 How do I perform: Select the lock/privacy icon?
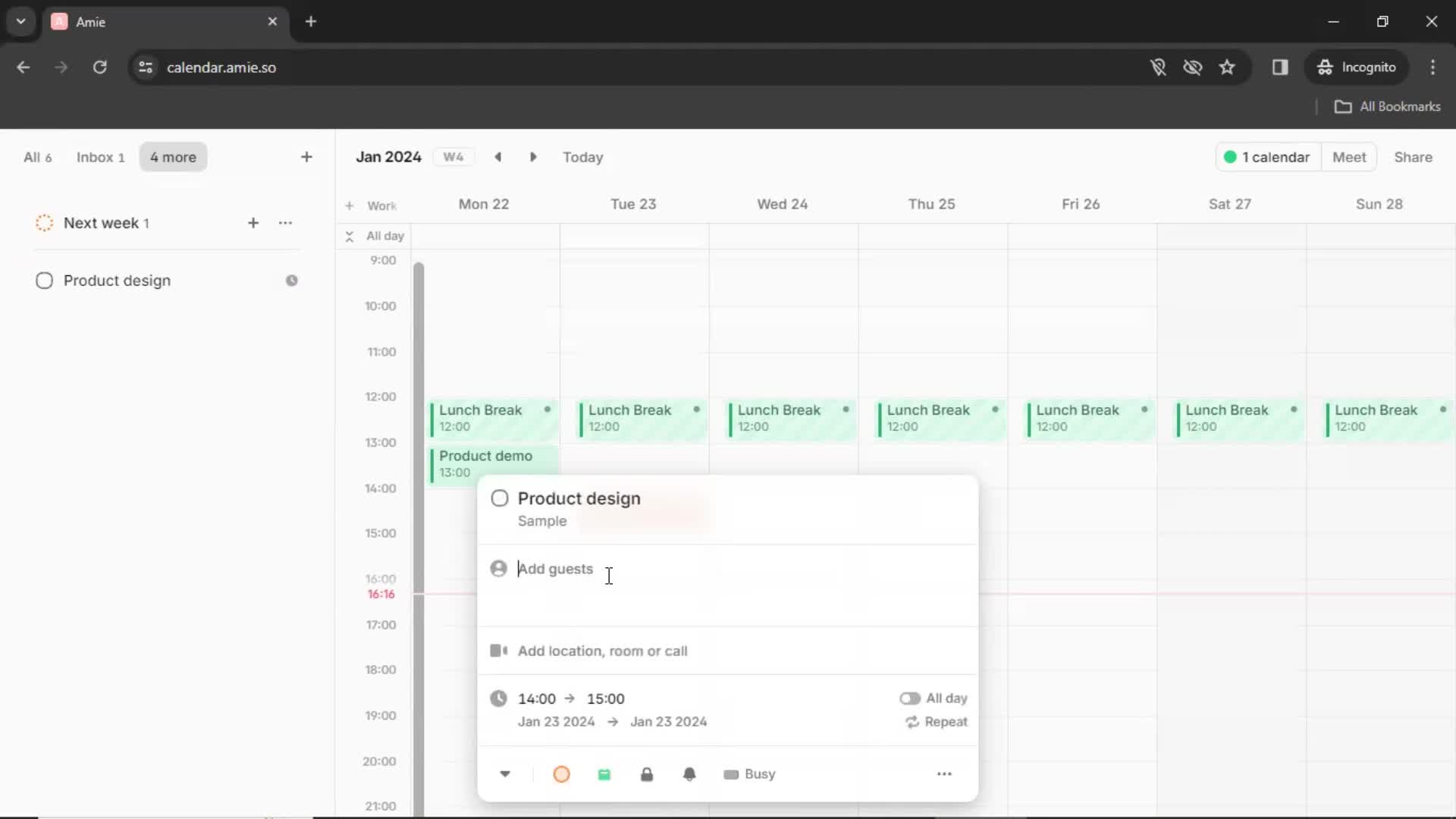click(647, 774)
